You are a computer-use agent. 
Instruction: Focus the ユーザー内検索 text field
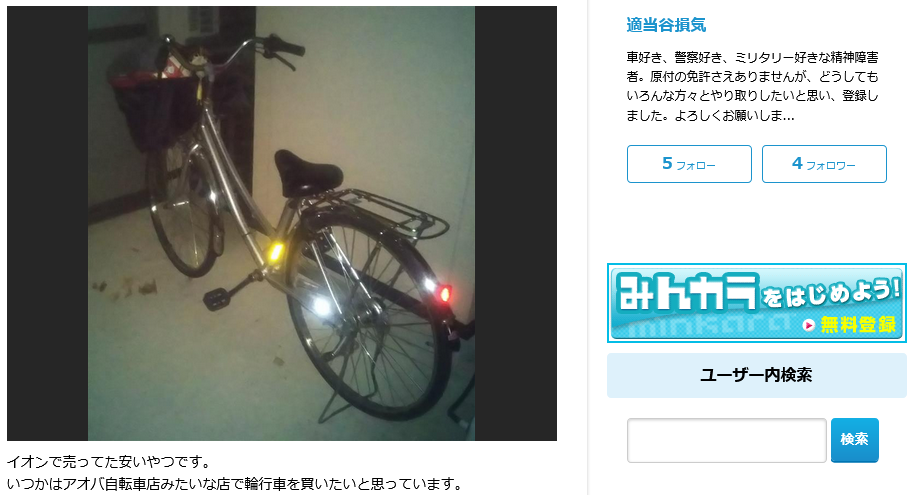tap(726, 440)
